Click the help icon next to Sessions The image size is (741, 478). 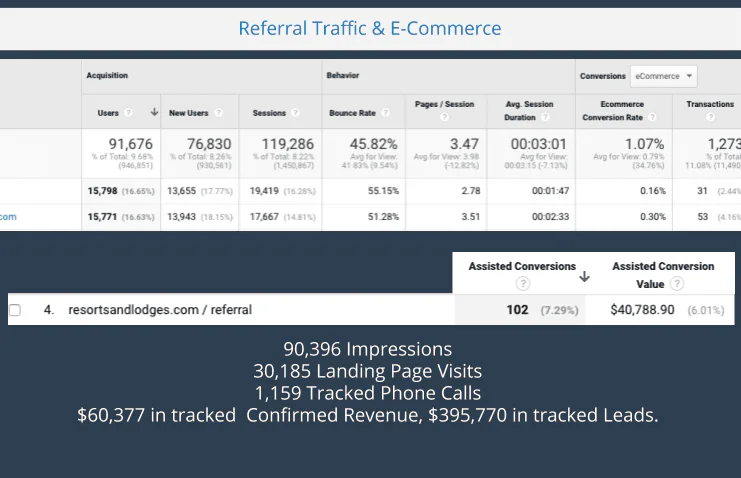295,113
